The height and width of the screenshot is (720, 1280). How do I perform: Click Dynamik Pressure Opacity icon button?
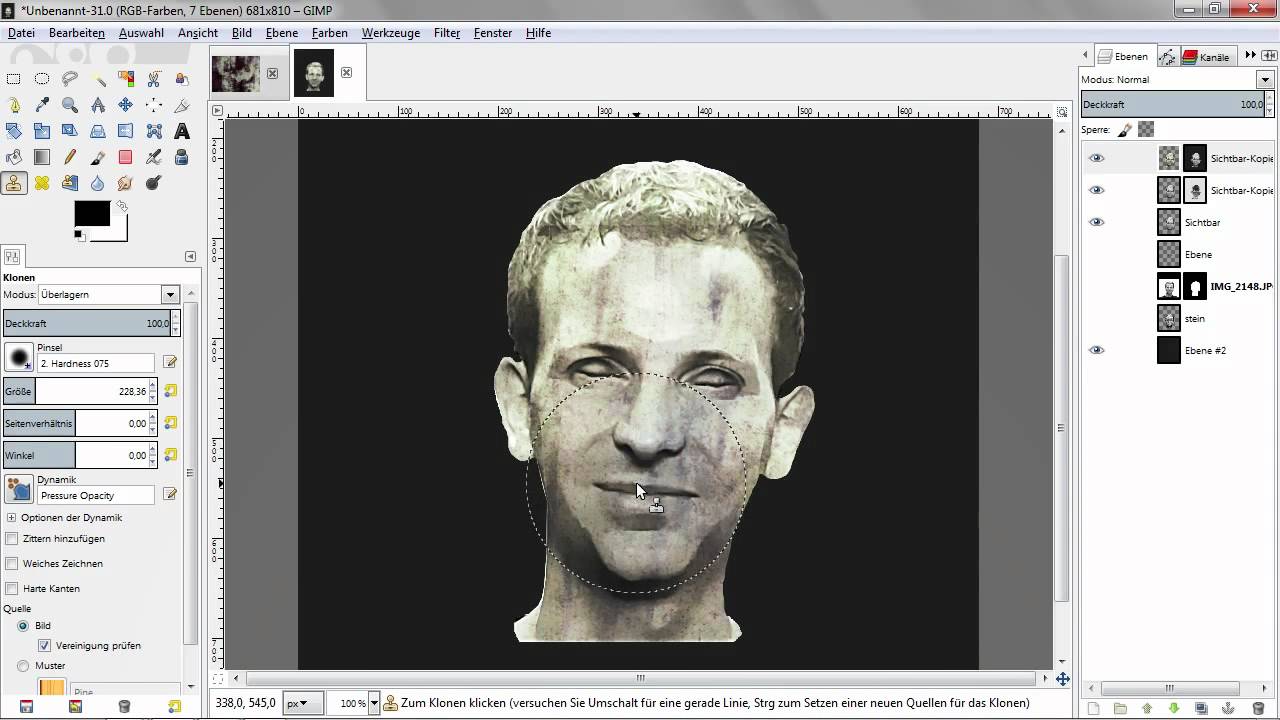18,489
